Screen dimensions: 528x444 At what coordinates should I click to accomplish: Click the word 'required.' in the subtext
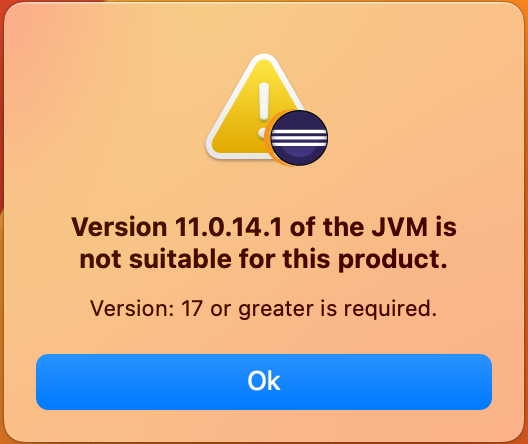tap(390, 309)
